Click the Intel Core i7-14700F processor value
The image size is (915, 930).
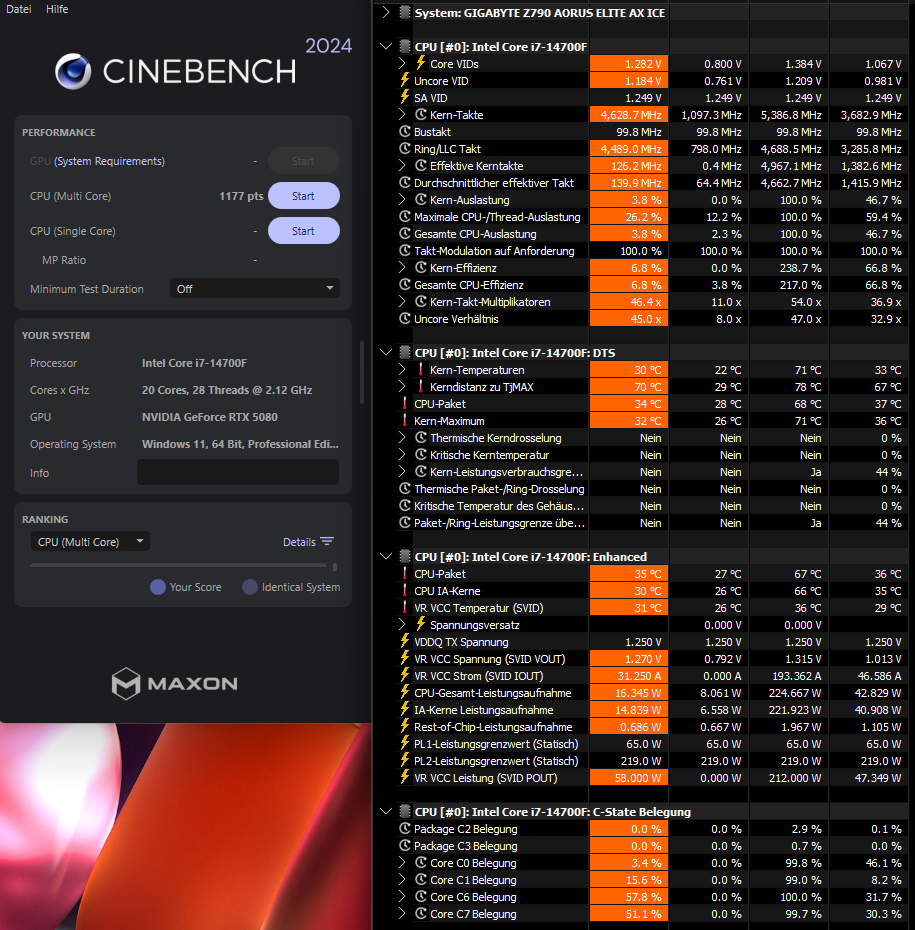(x=194, y=363)
